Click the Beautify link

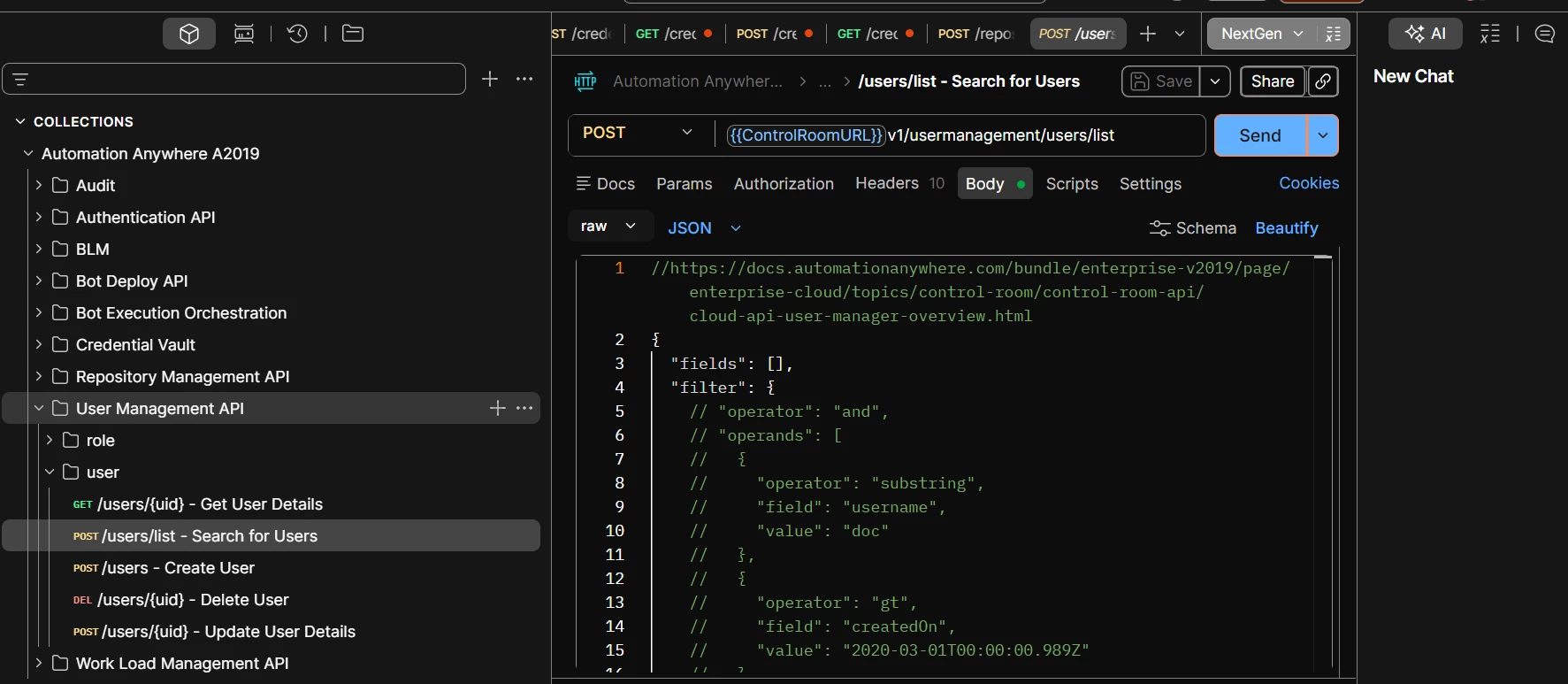click(1287, 228)
